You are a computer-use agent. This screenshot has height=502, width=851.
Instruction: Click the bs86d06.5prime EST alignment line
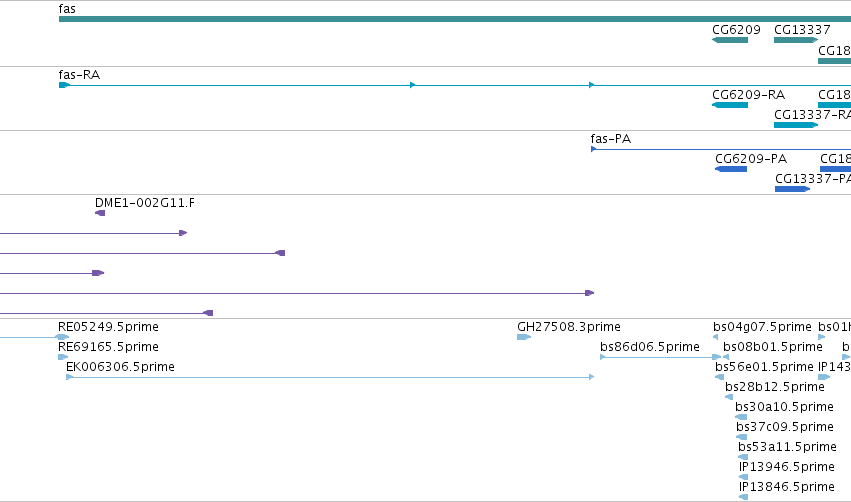tap(661, 357)
